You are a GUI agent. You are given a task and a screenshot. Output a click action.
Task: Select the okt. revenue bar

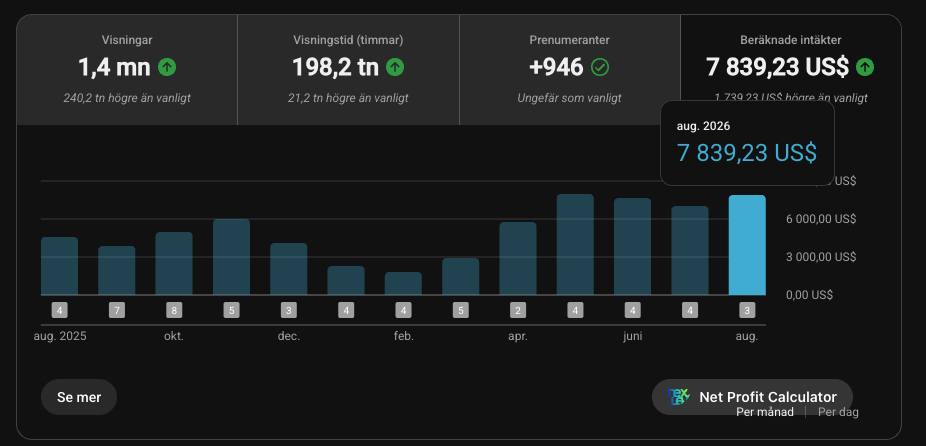(x=174, y=263)
